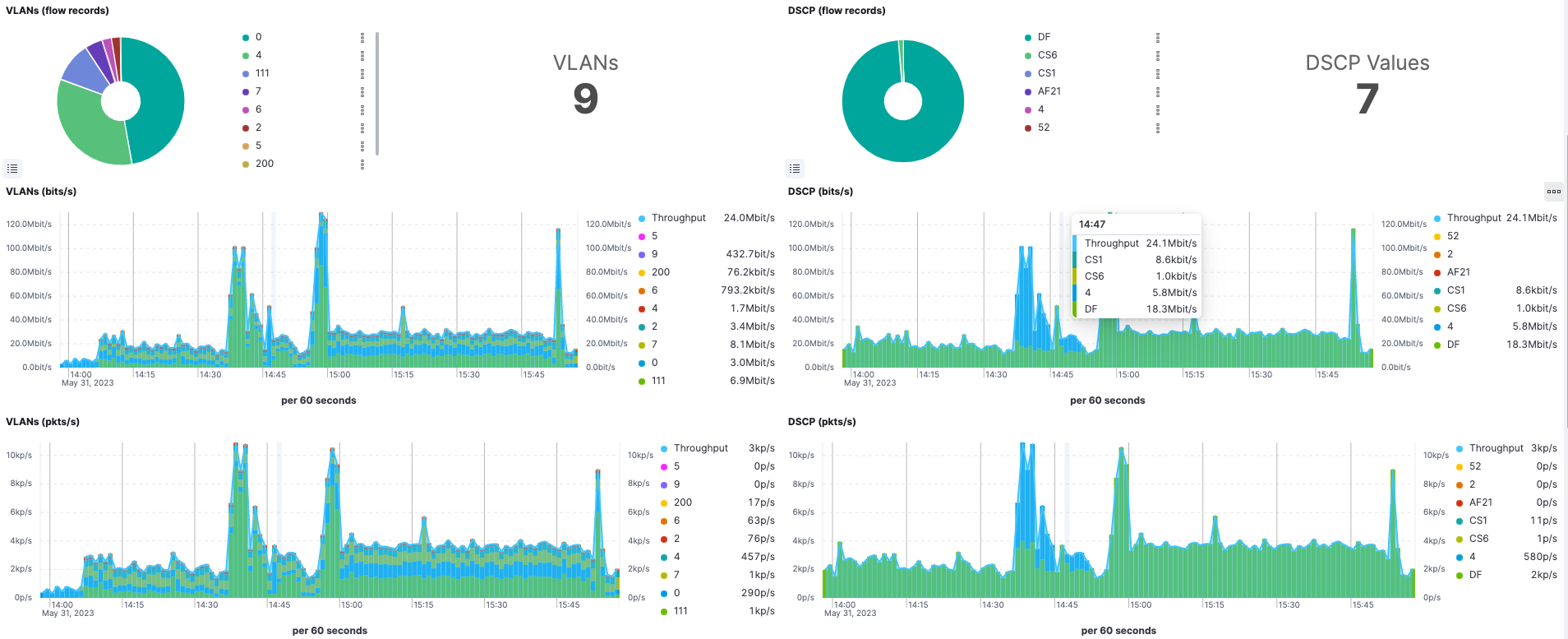Open options for CS6 in DSCP pie legend
Image resolution: width=1568 pixels, height=639 pixels.
tap(1158, 55)
